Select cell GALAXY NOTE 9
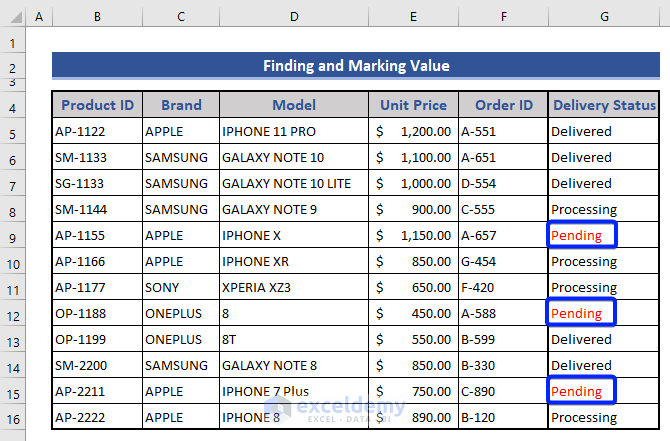The image size is (670, 441). tap(294, 209)
